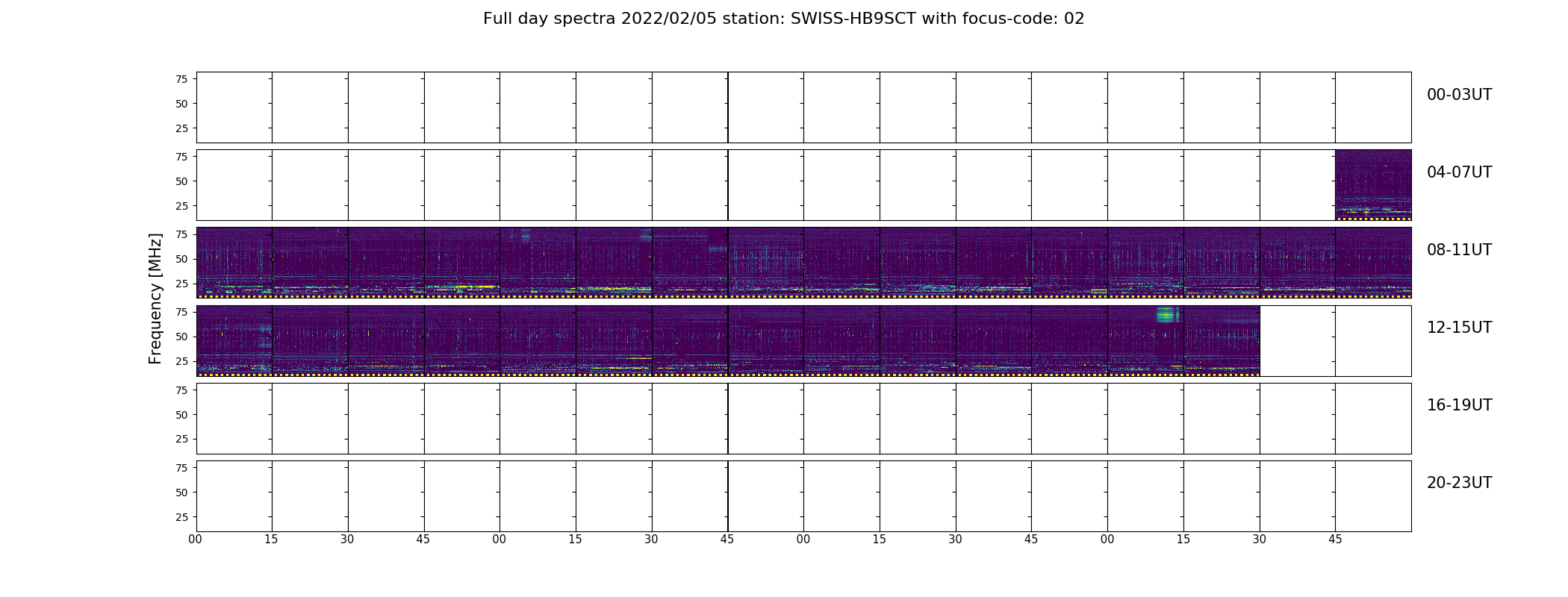Click the rightmost '45' time-axis tick label
This screenshot has width=1568, height=597.
pyautogui.click(x=1335, y=540)
